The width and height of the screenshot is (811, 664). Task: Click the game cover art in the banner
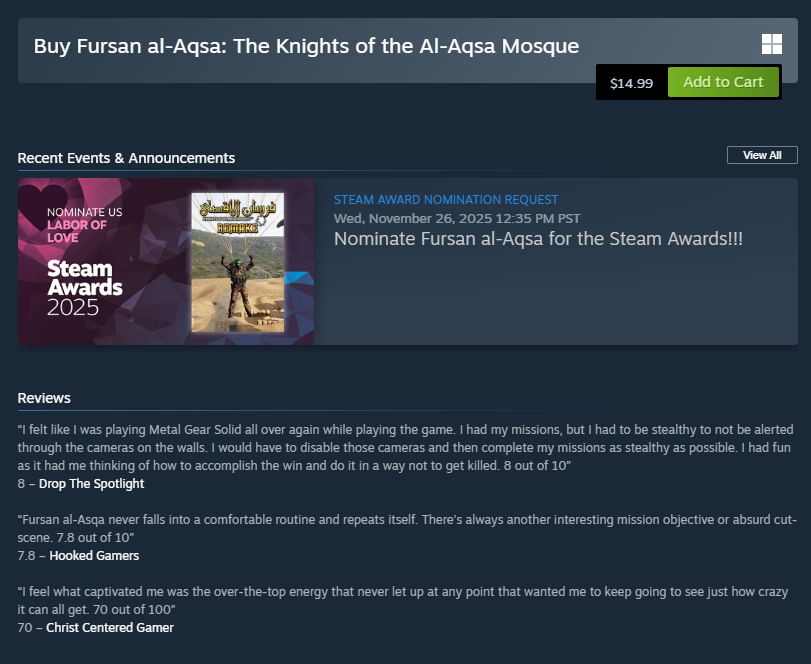click(x=238, y=259)
